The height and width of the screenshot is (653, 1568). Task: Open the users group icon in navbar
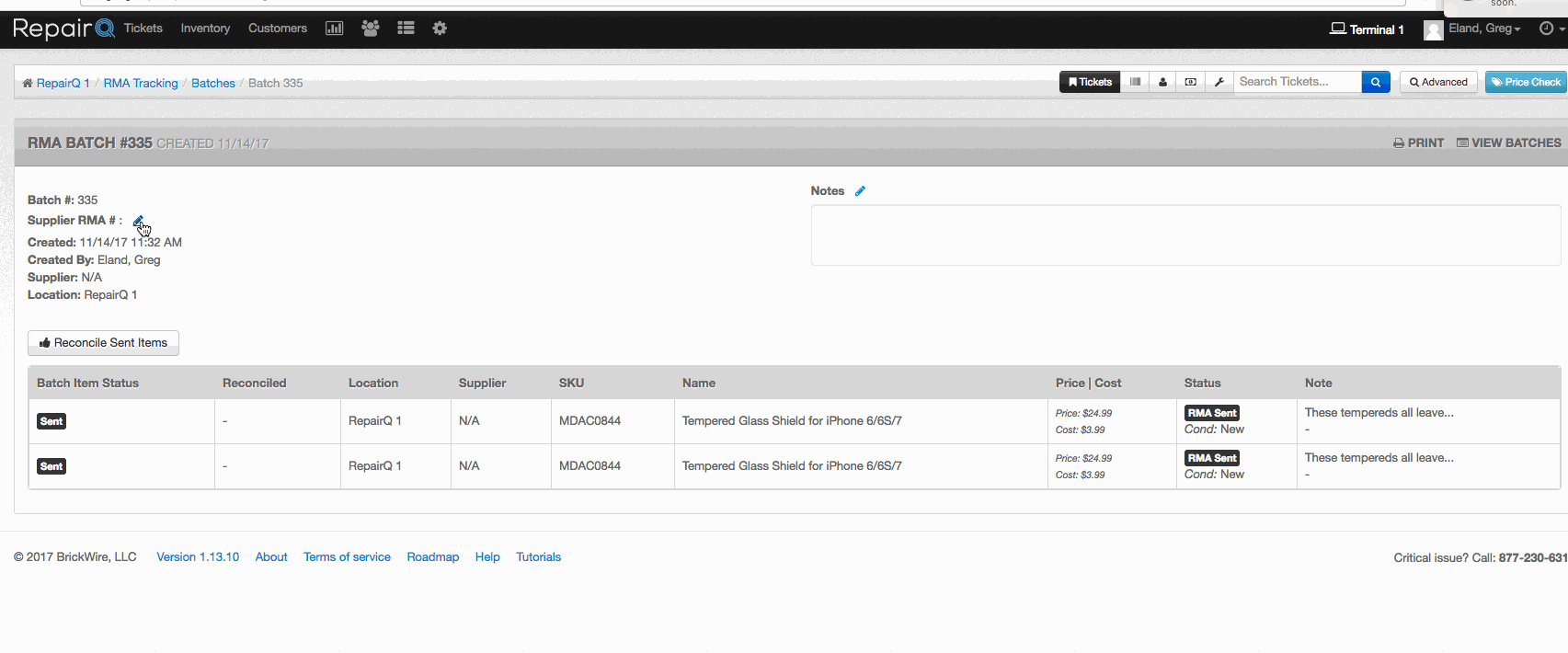pos(371,29)
